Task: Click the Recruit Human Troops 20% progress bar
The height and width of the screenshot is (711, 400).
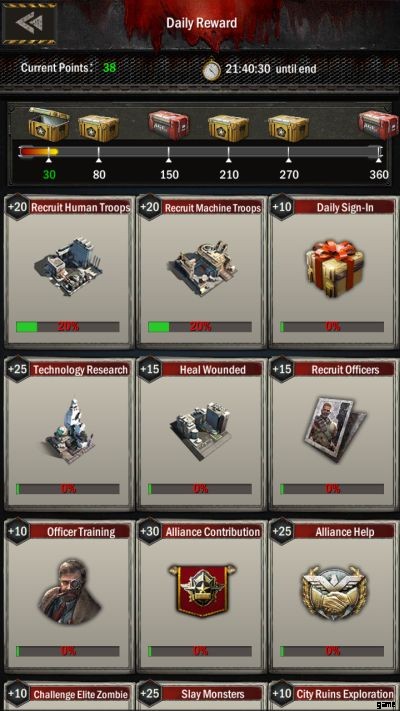Action: 68,326
